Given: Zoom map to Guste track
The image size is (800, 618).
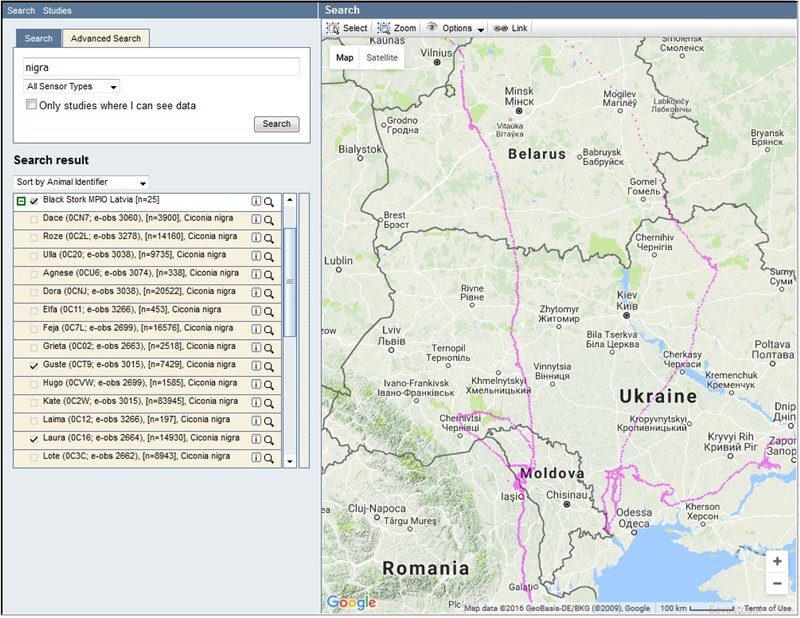Looking at the screenshot, I should click(269, 366).
